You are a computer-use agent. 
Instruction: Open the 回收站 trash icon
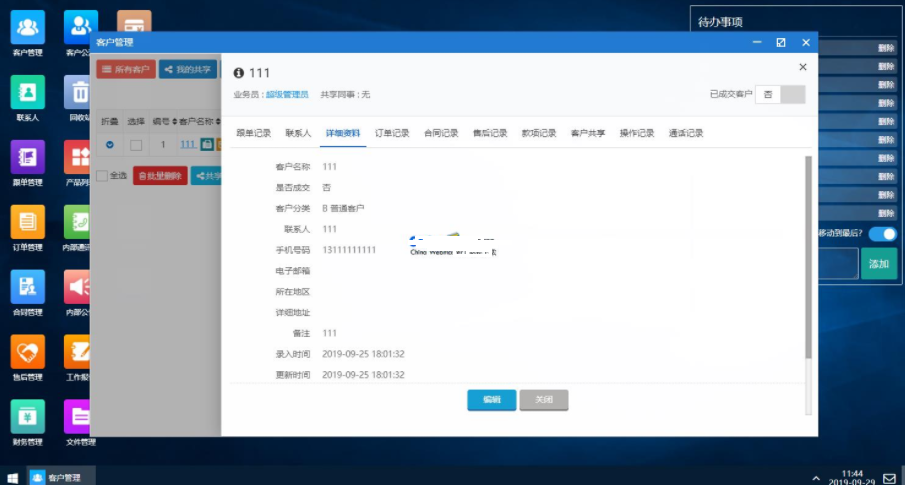77,92
